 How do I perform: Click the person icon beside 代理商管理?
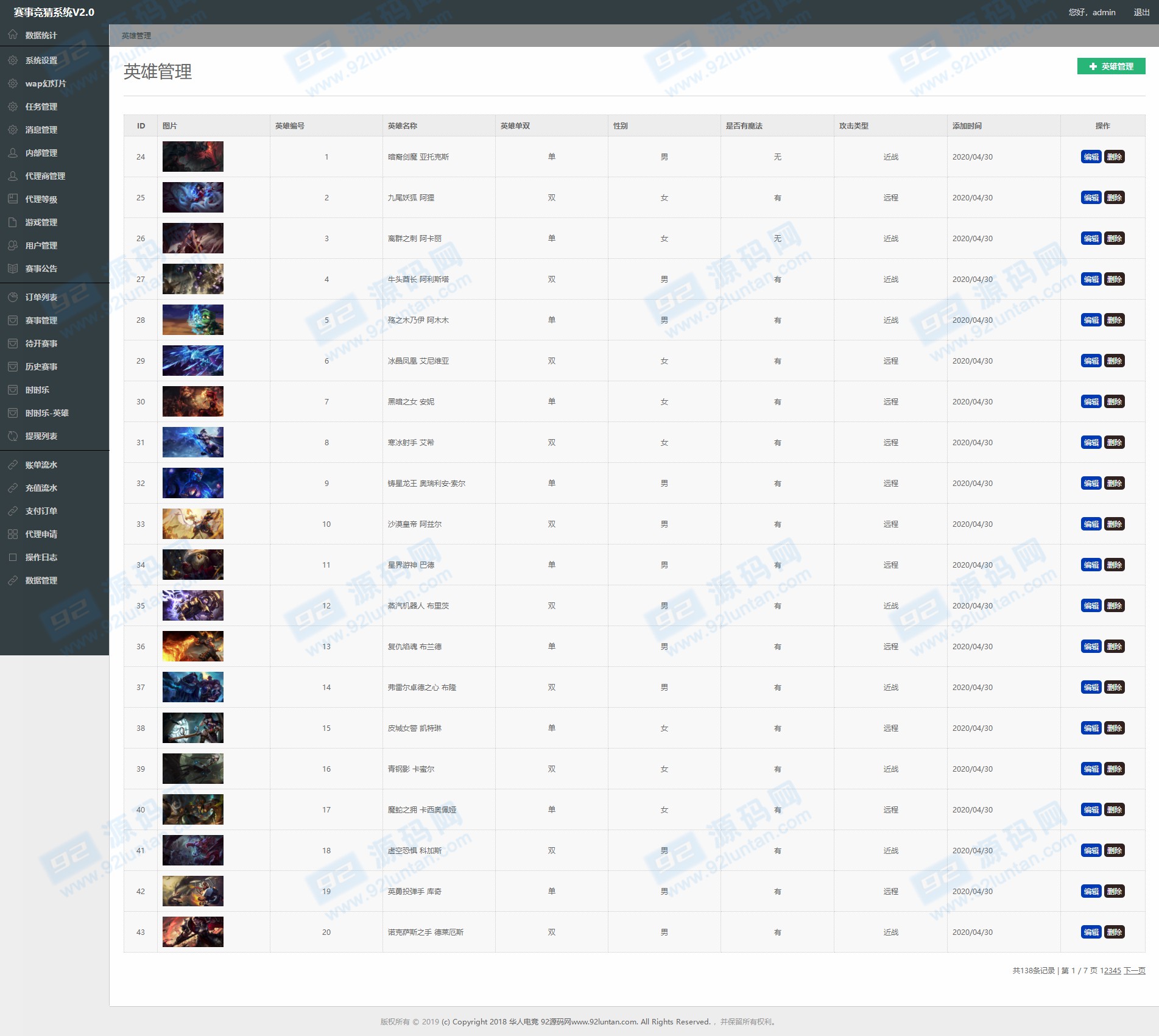(x=13, y=176)
